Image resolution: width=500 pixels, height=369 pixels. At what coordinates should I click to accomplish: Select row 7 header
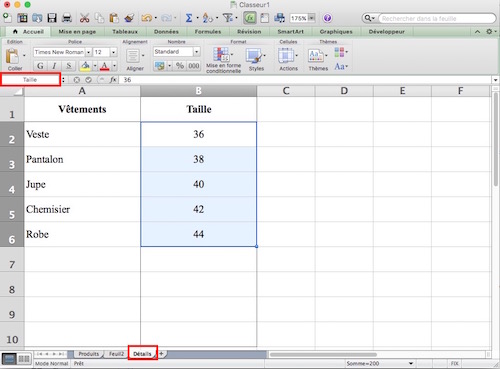pos(12,259)
